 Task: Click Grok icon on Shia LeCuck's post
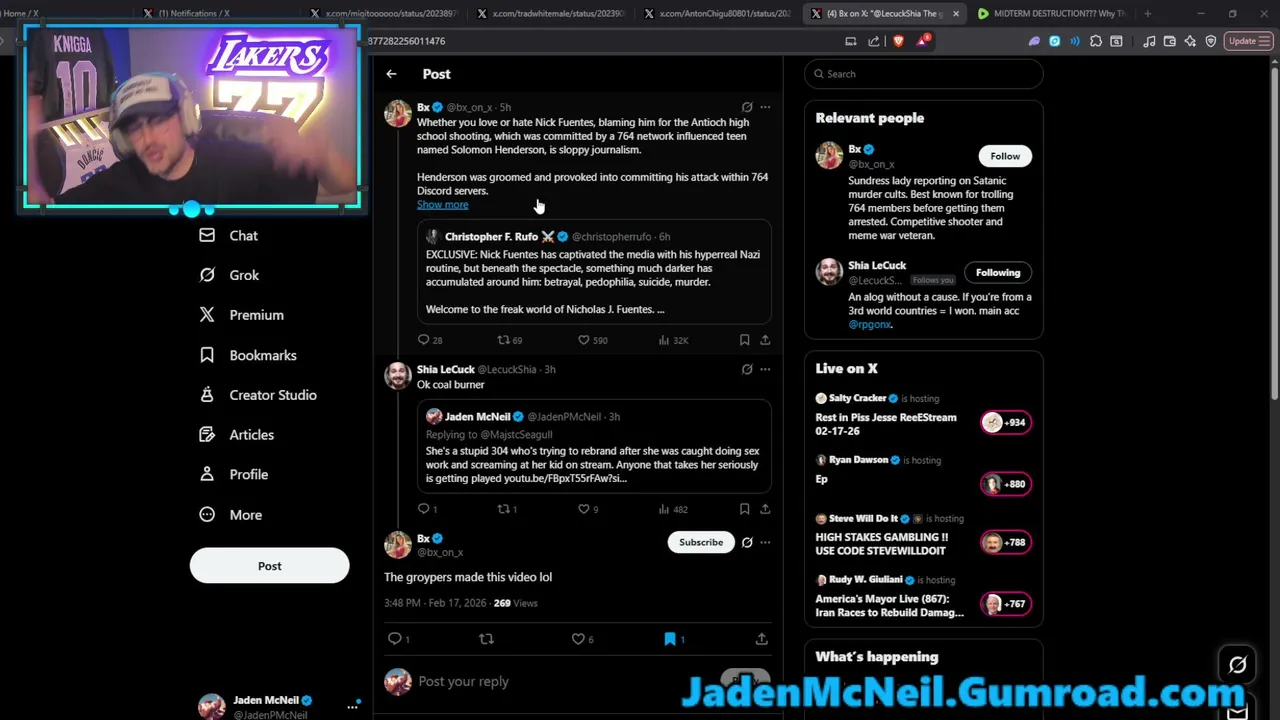pyautogui.click(x=747, y=369)
